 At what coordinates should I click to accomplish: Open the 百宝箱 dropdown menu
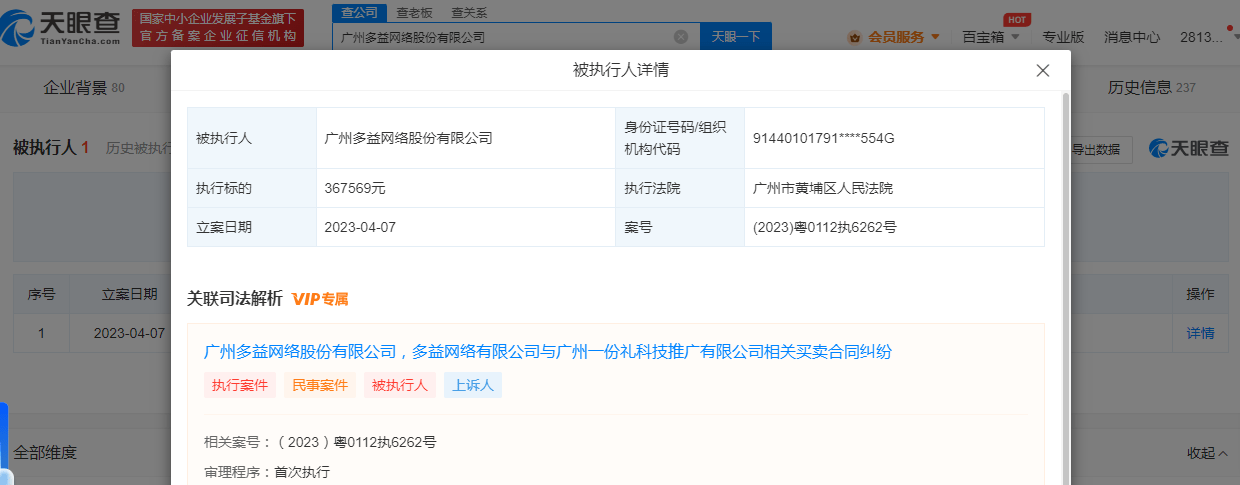tap(991, 37)
